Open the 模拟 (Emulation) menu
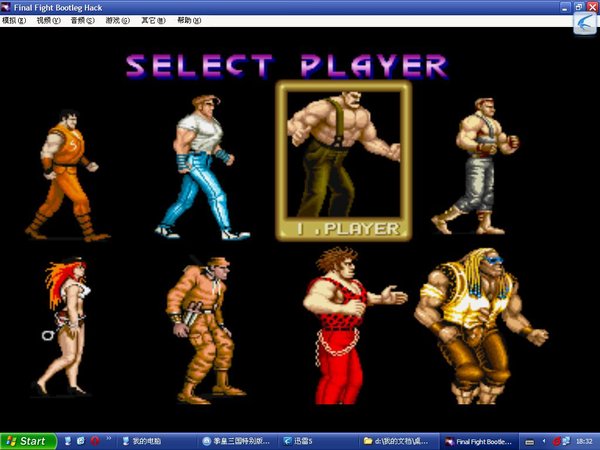Viewport: 600px width, 450px height. pyautogui.click(x=14, y=21)
